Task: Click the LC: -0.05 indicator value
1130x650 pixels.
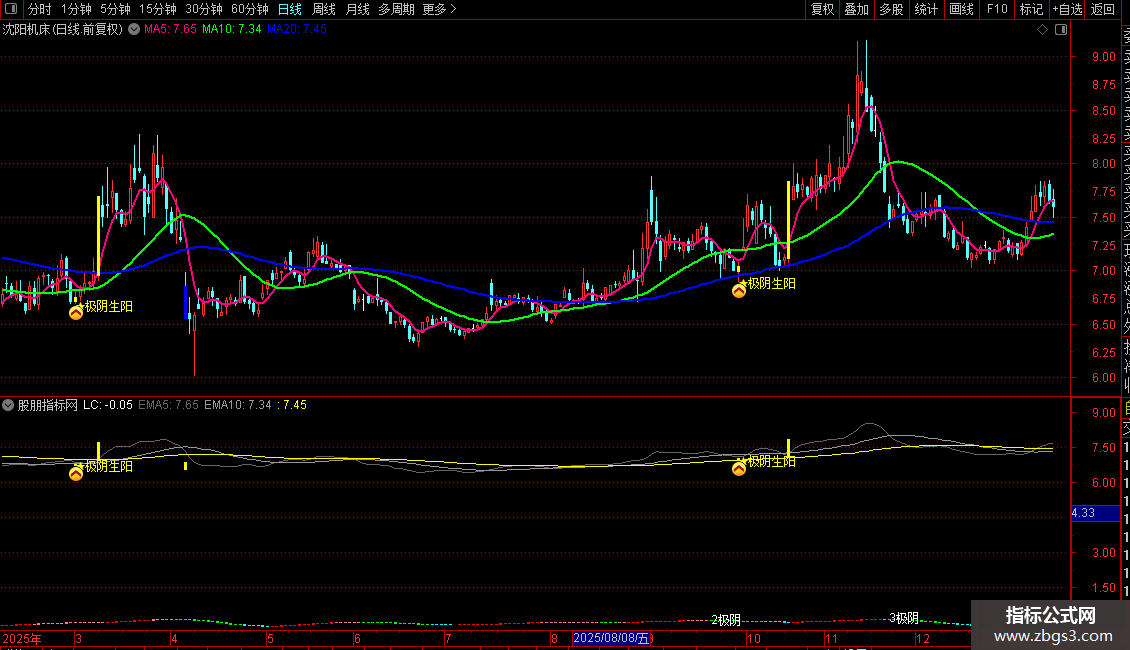Action: click(108, 405)
